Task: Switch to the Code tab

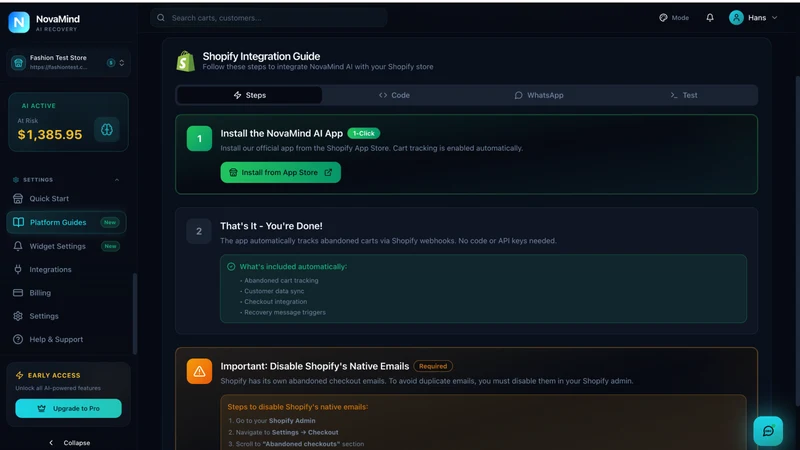Action: pyautogui.click(x=394, y=95)
